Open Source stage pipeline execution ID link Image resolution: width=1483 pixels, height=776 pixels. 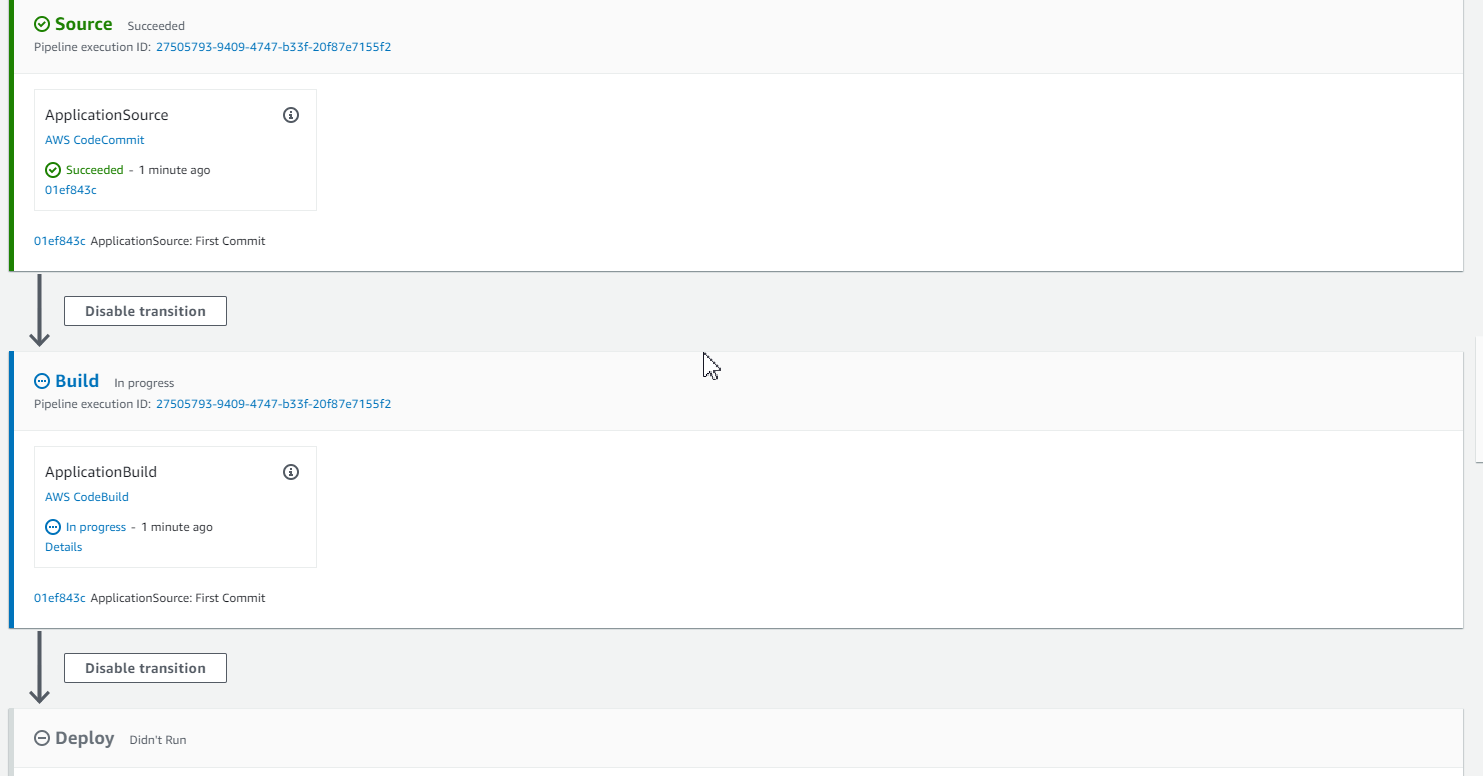tap(273, 47)
